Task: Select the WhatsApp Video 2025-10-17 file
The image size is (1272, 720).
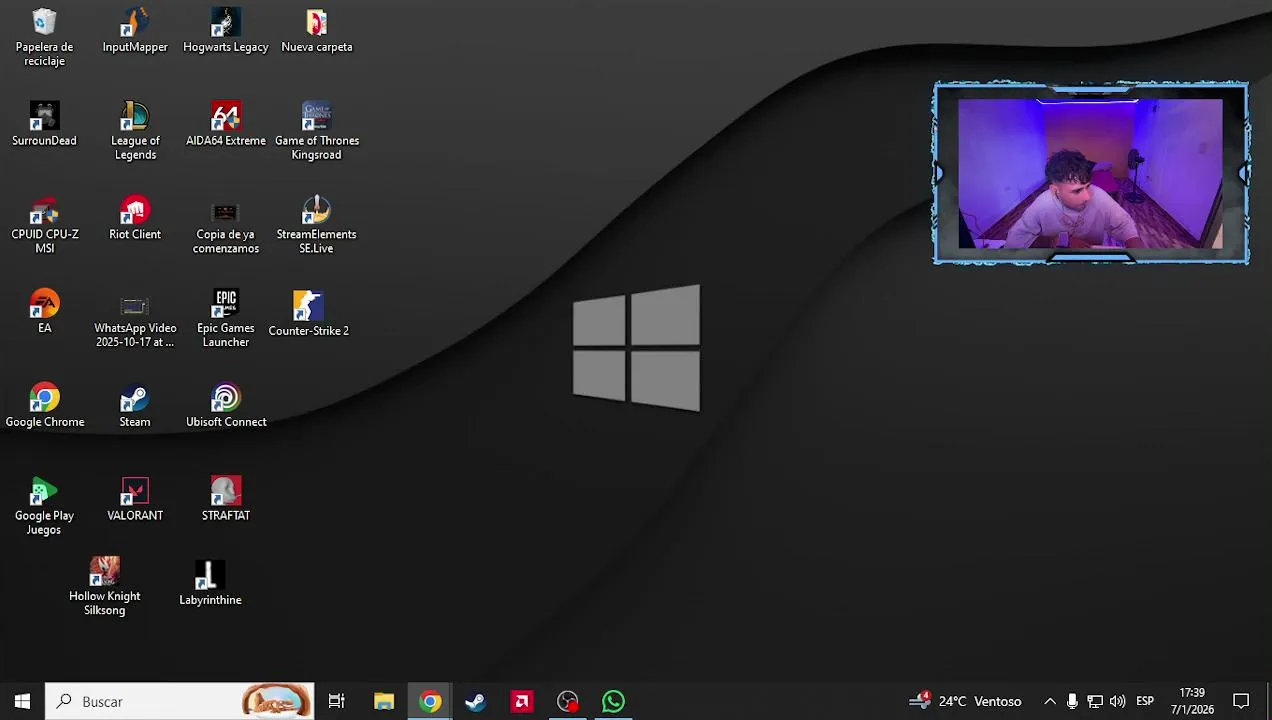Action: 135,319
